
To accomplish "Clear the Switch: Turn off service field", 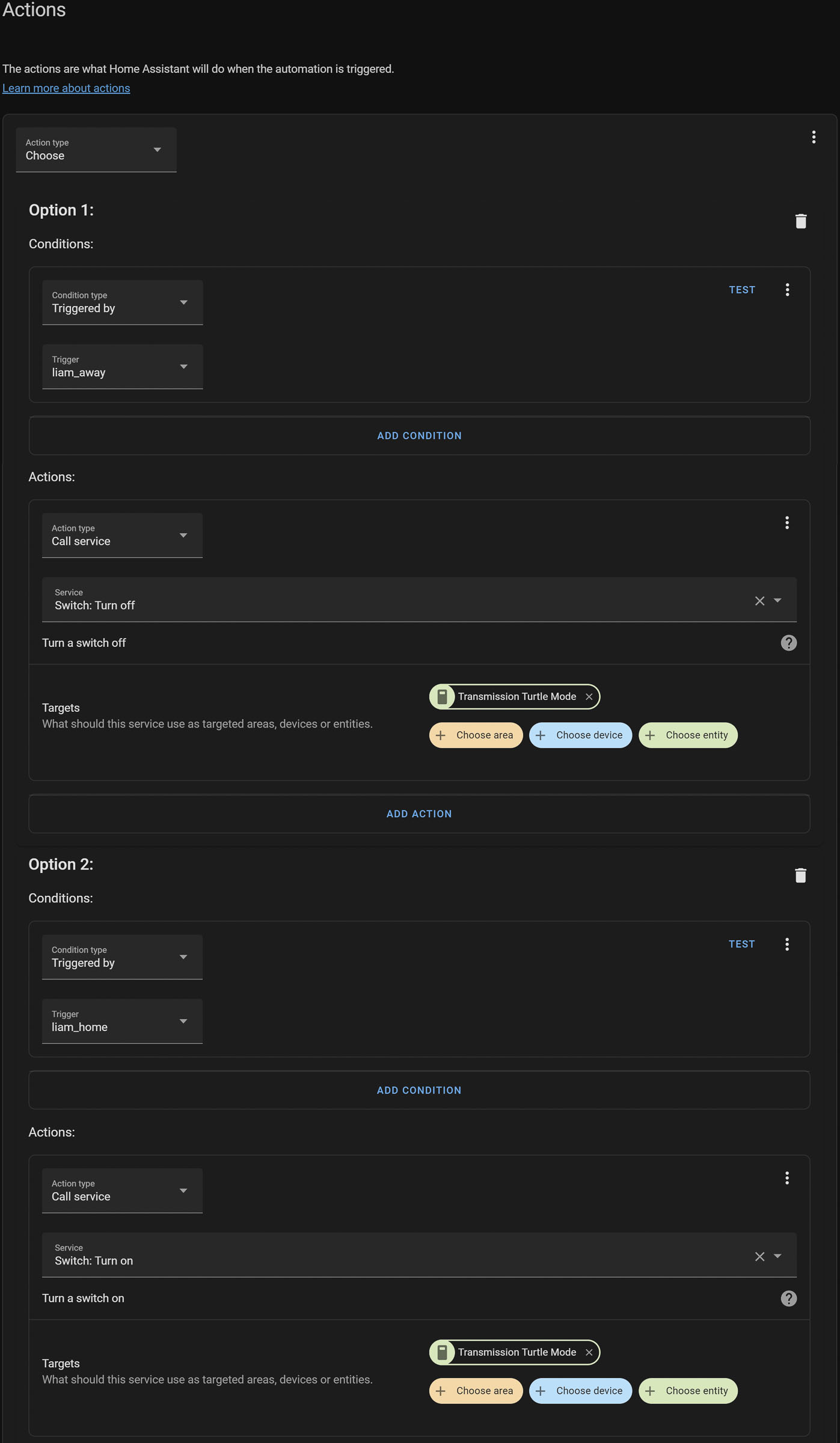I will pyautogui.click(x=759, y=601).
